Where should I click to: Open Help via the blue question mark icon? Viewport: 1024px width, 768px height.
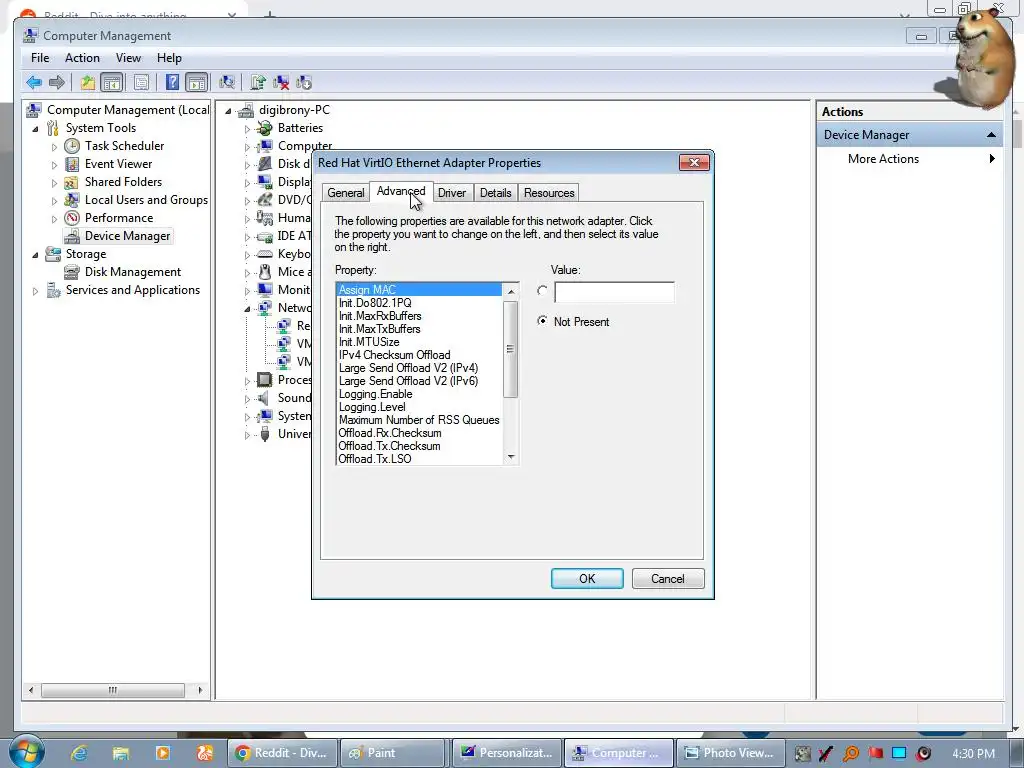pyautogui.click(x=172, y=82)
